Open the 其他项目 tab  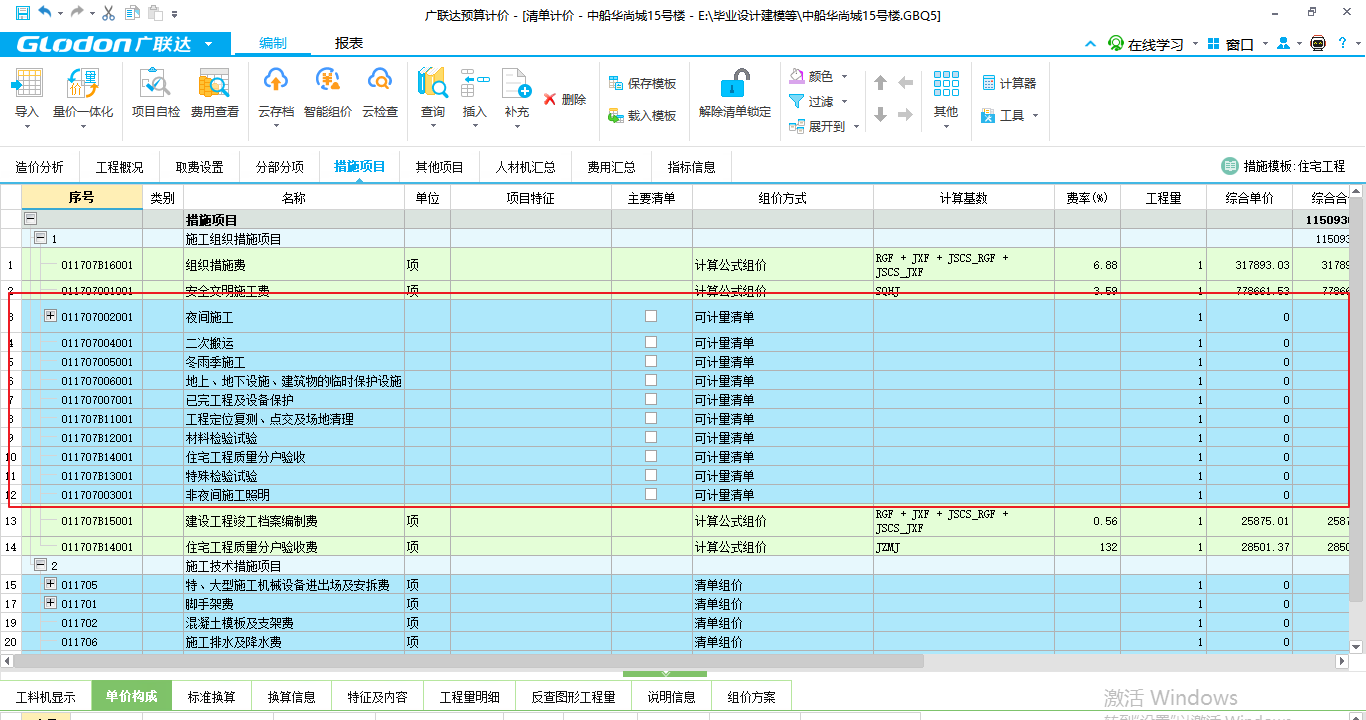pos(440,167)
